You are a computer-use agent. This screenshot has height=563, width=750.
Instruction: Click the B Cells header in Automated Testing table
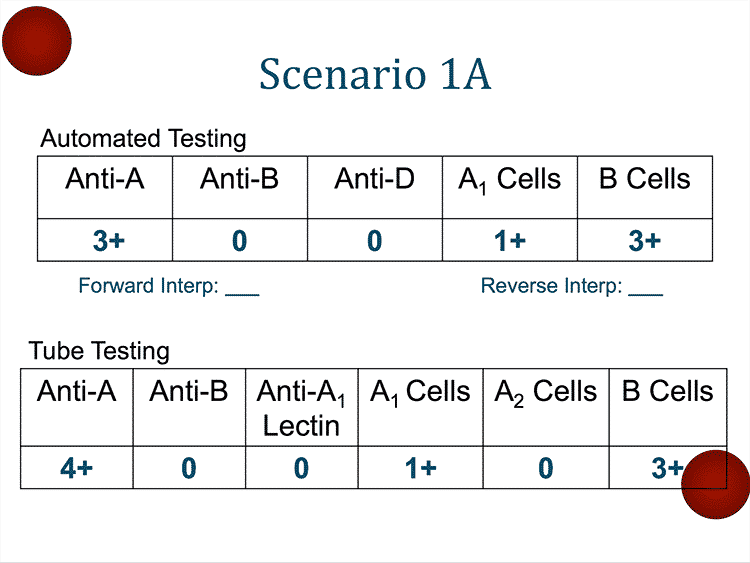(645, 180)
